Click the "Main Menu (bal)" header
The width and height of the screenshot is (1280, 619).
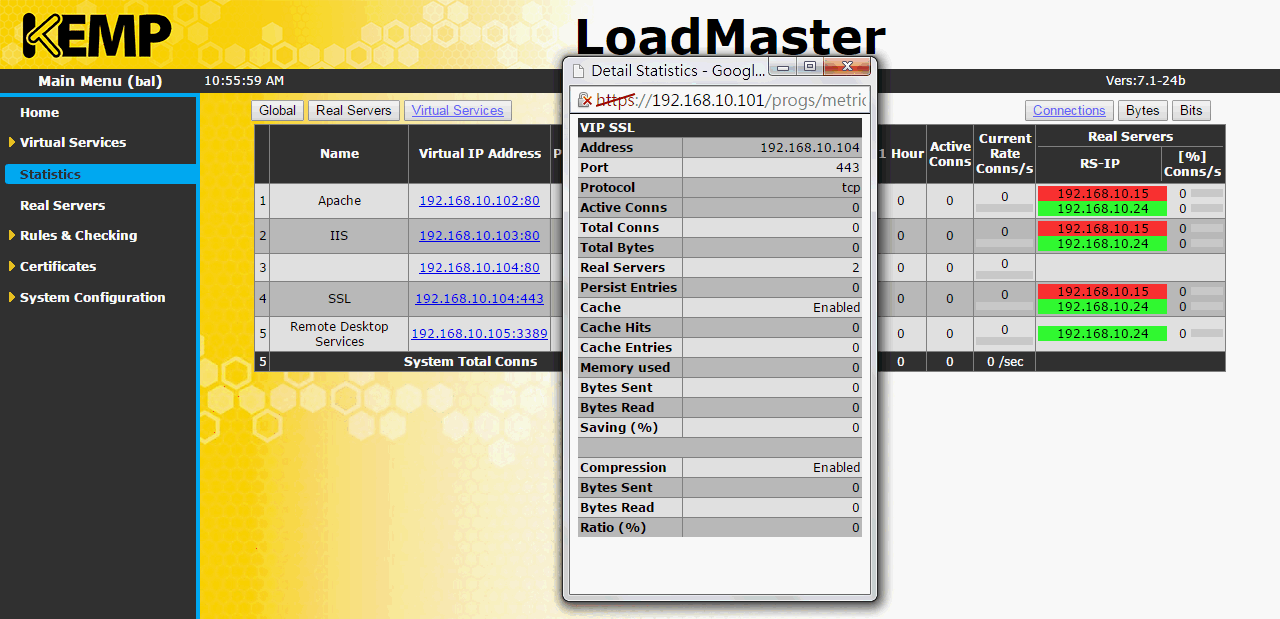click(100, 81)
